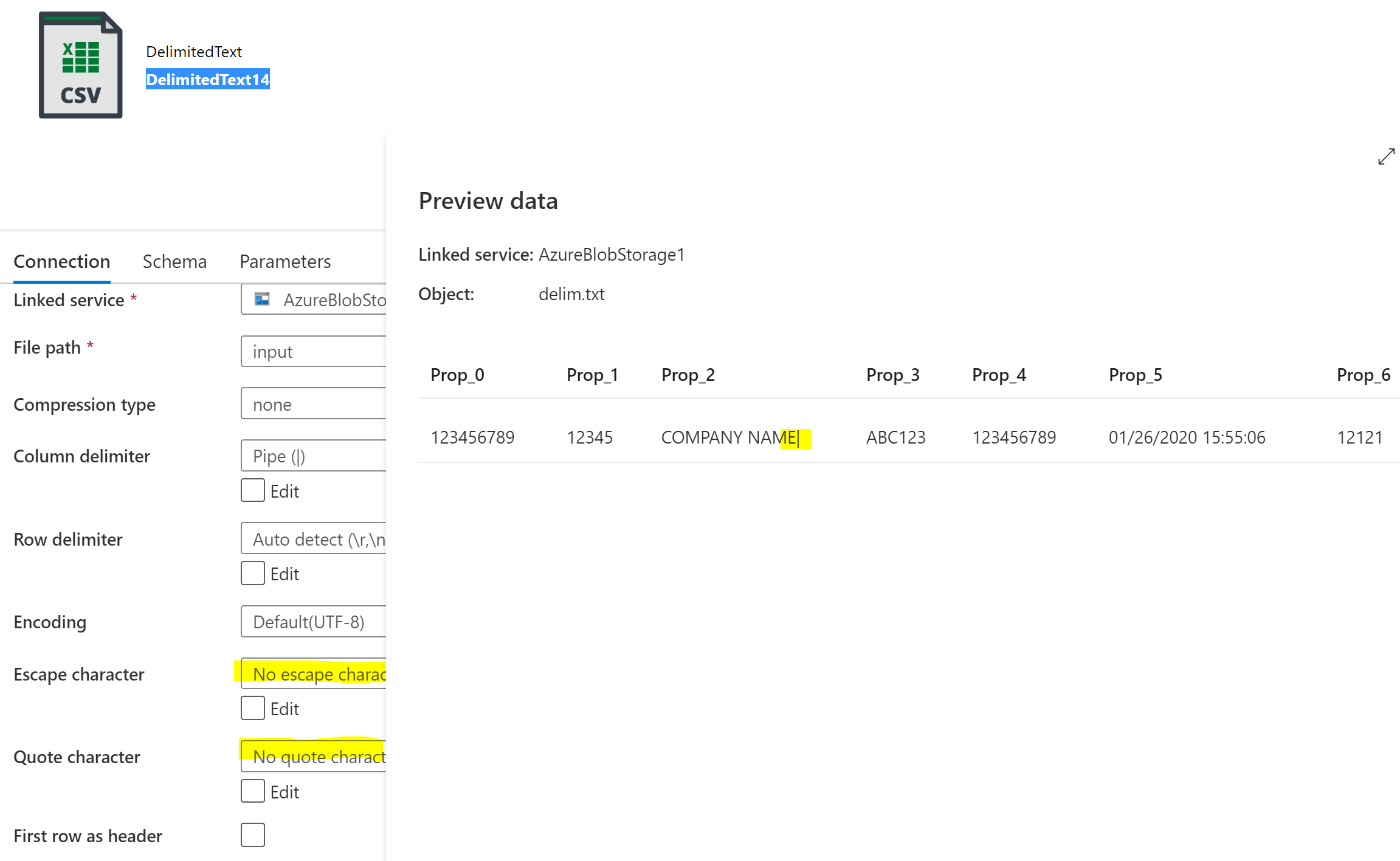Click the Azure Blob storage linked service icon

point(262,299)
